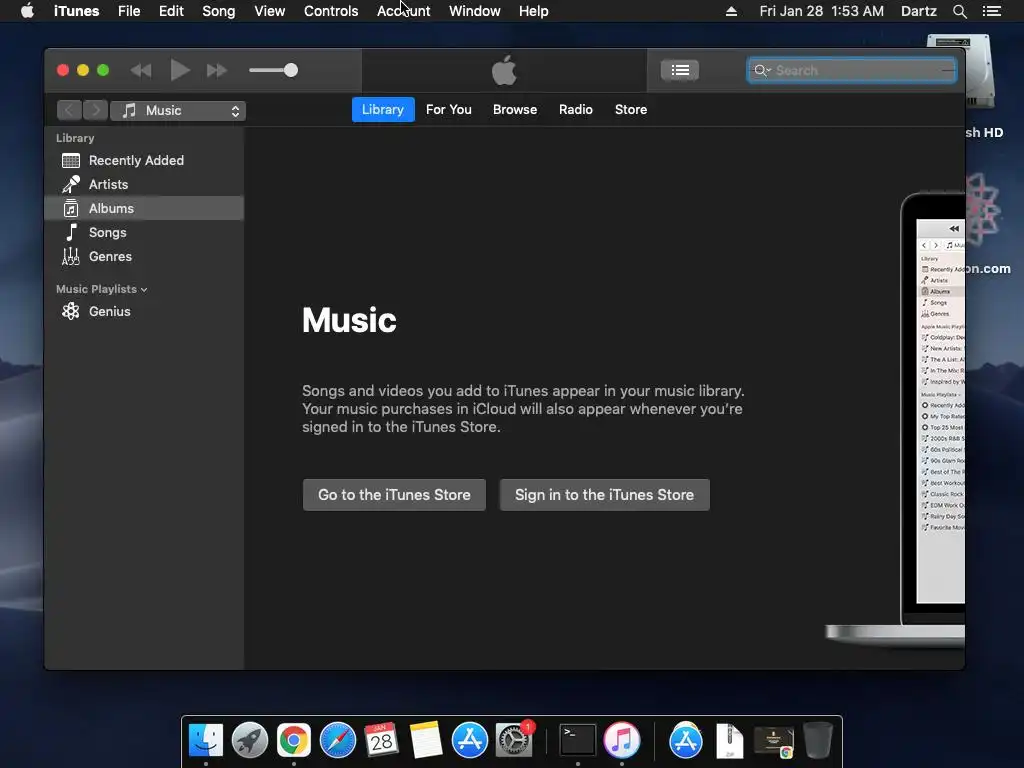The width and height of the screenshot is (1024, 768).
Task: Open Safari compass in the Dock
Action: pyautogui.click(x=338, y=740)
